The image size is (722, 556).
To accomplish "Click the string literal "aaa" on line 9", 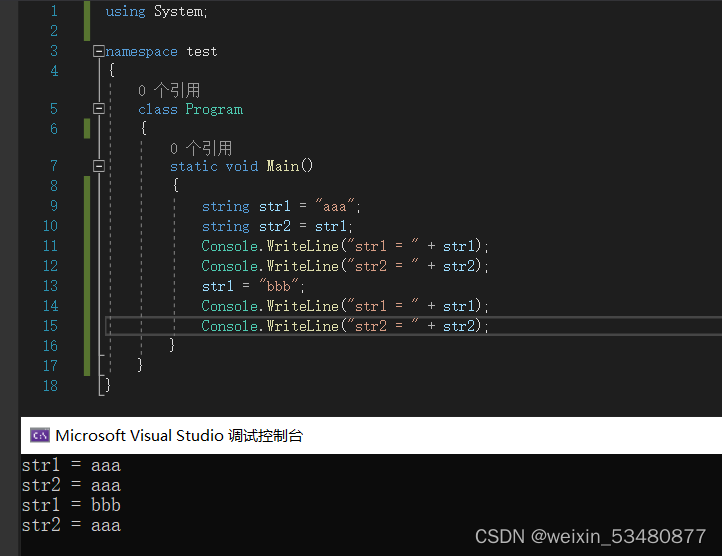I will click(x=335, y=205).
